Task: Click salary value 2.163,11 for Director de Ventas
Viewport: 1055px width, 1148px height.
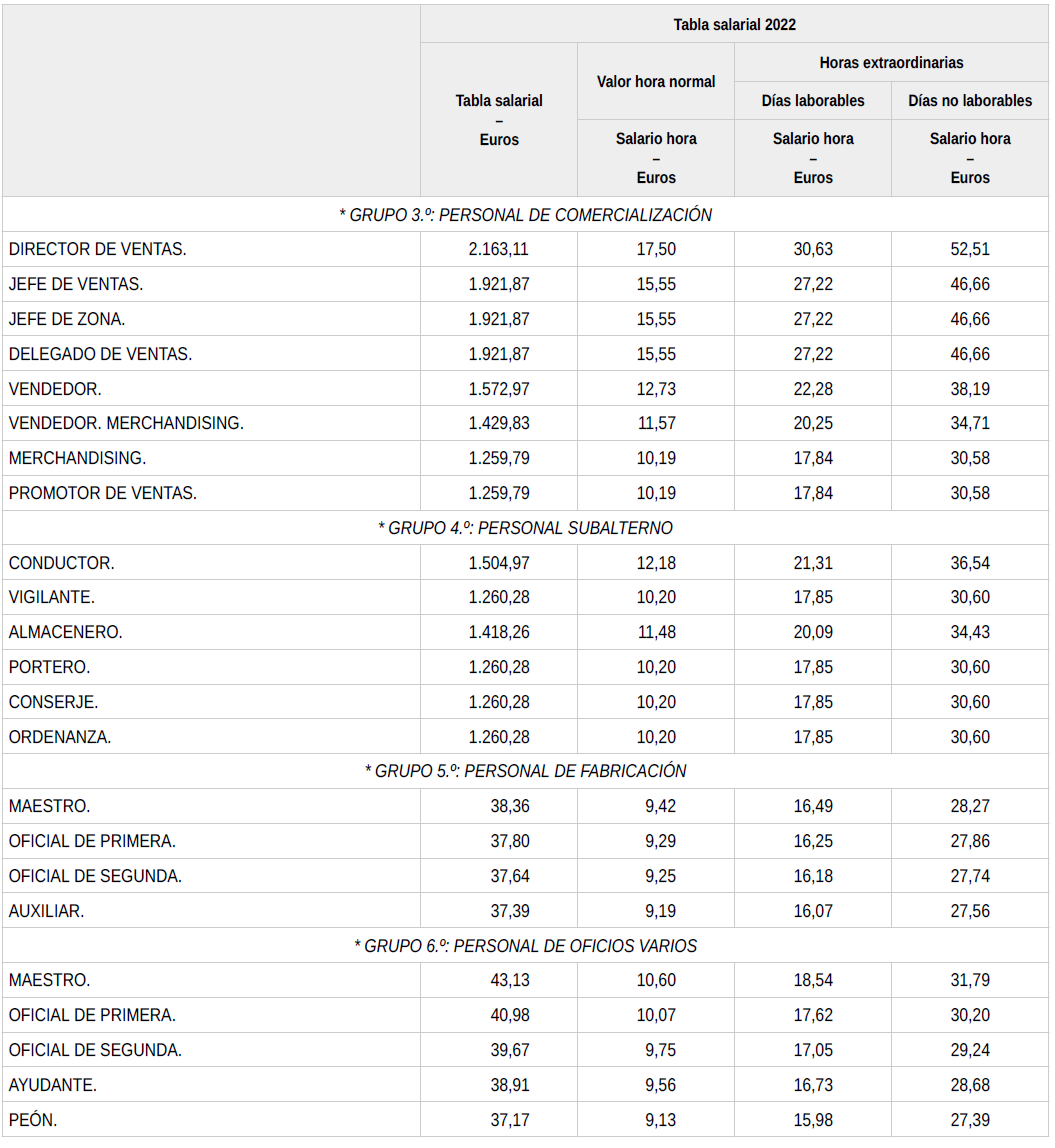Action: click(x=499, y=249)
